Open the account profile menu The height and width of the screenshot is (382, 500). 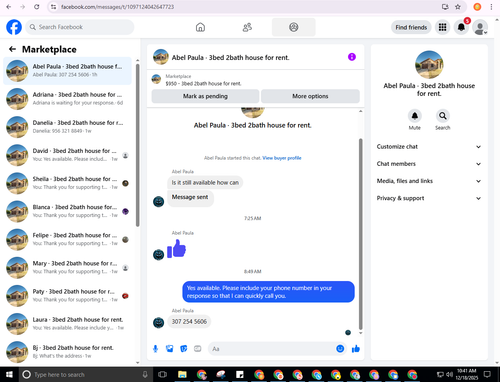click(x=480, y=27)
